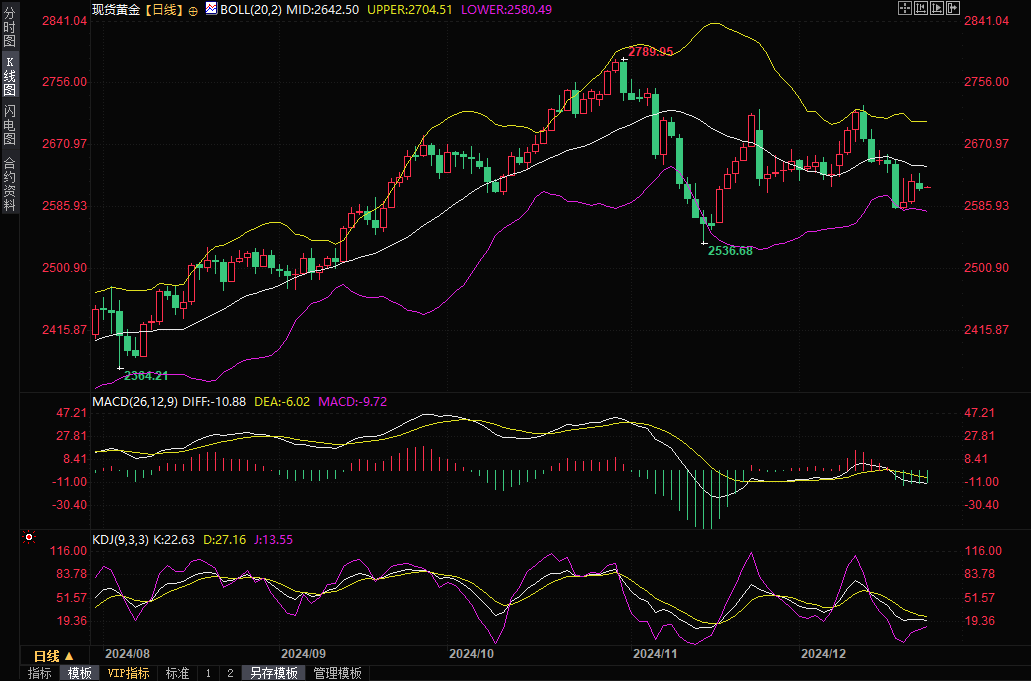Click the crosshair cursor icon at top right
Screen dimensions: 1031x681
(x=904, y=9)
